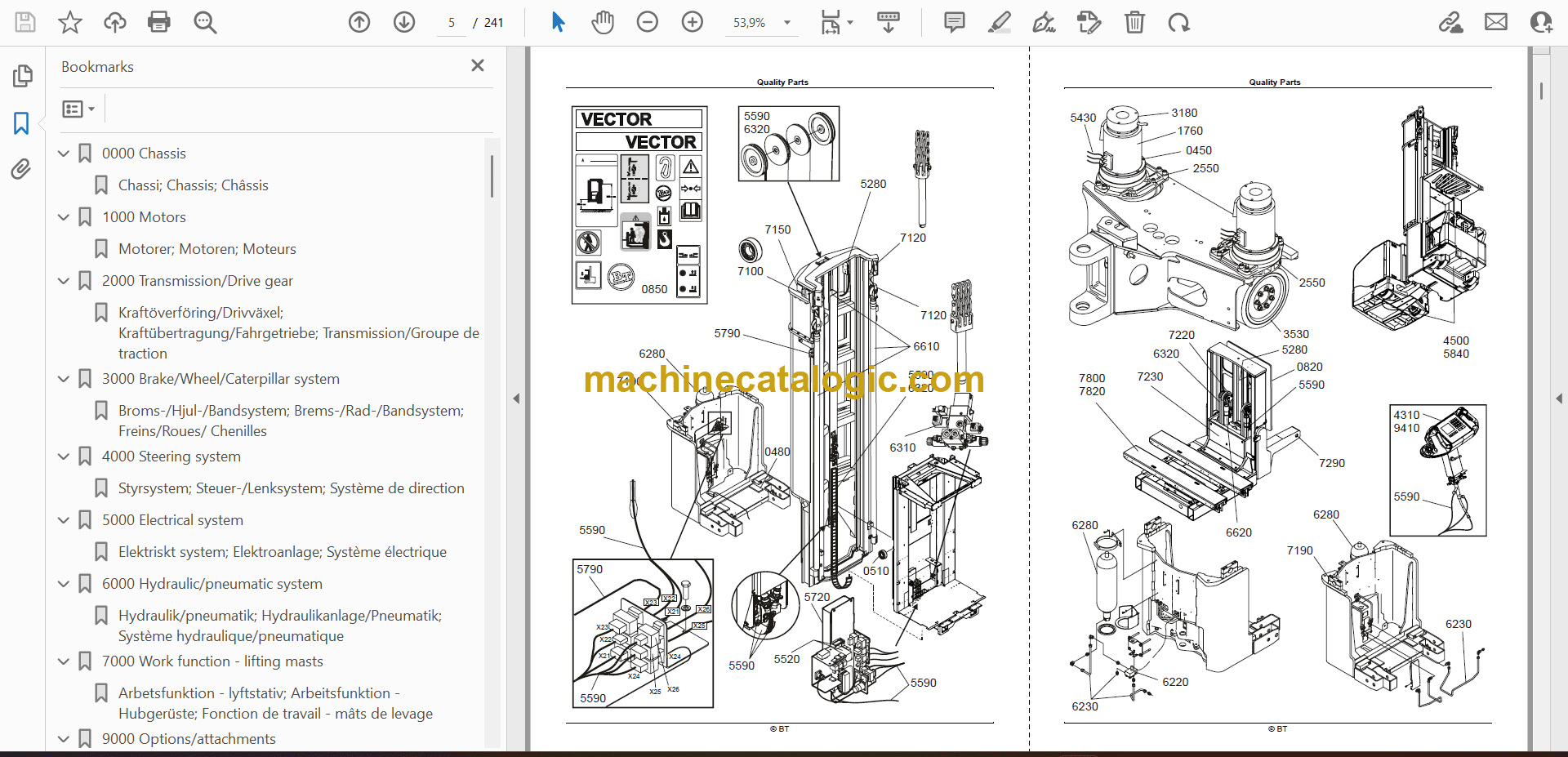Toggle the Bookmarks side panel icon
Viewport: 1568px width, 757px height.
click(x=22, y=123)
